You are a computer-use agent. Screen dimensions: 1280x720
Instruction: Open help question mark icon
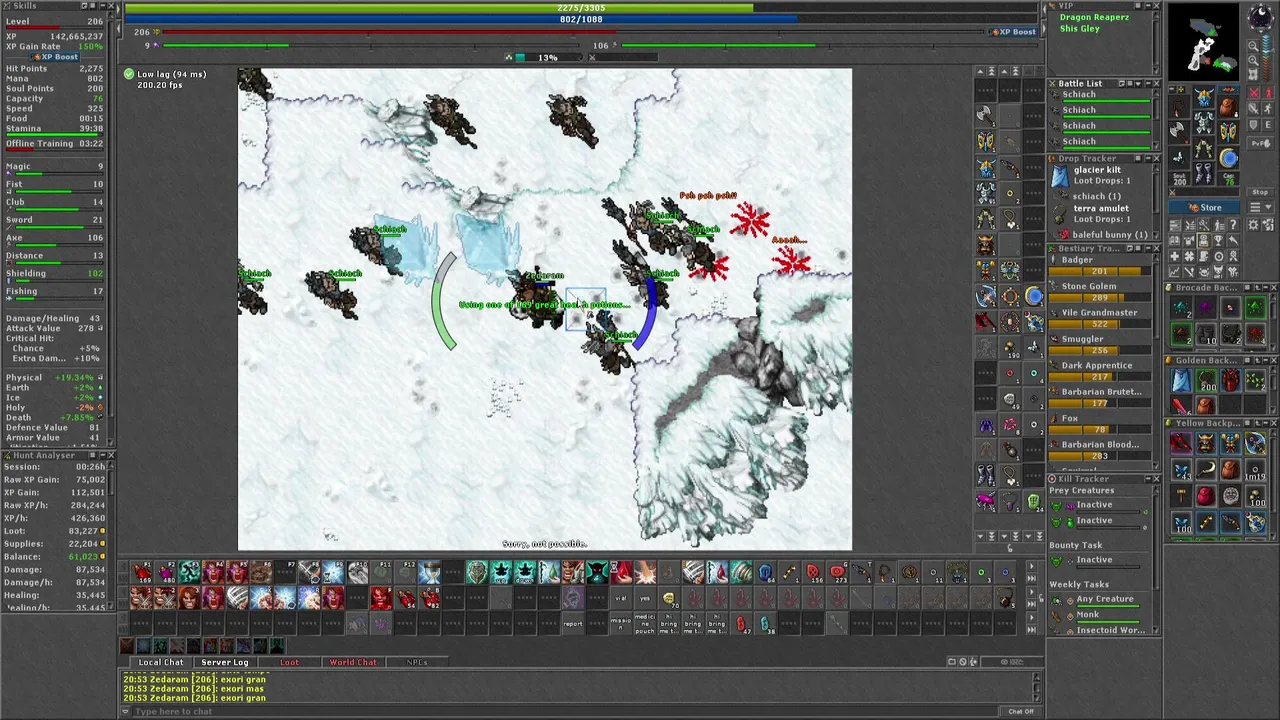click(1233, 224)
